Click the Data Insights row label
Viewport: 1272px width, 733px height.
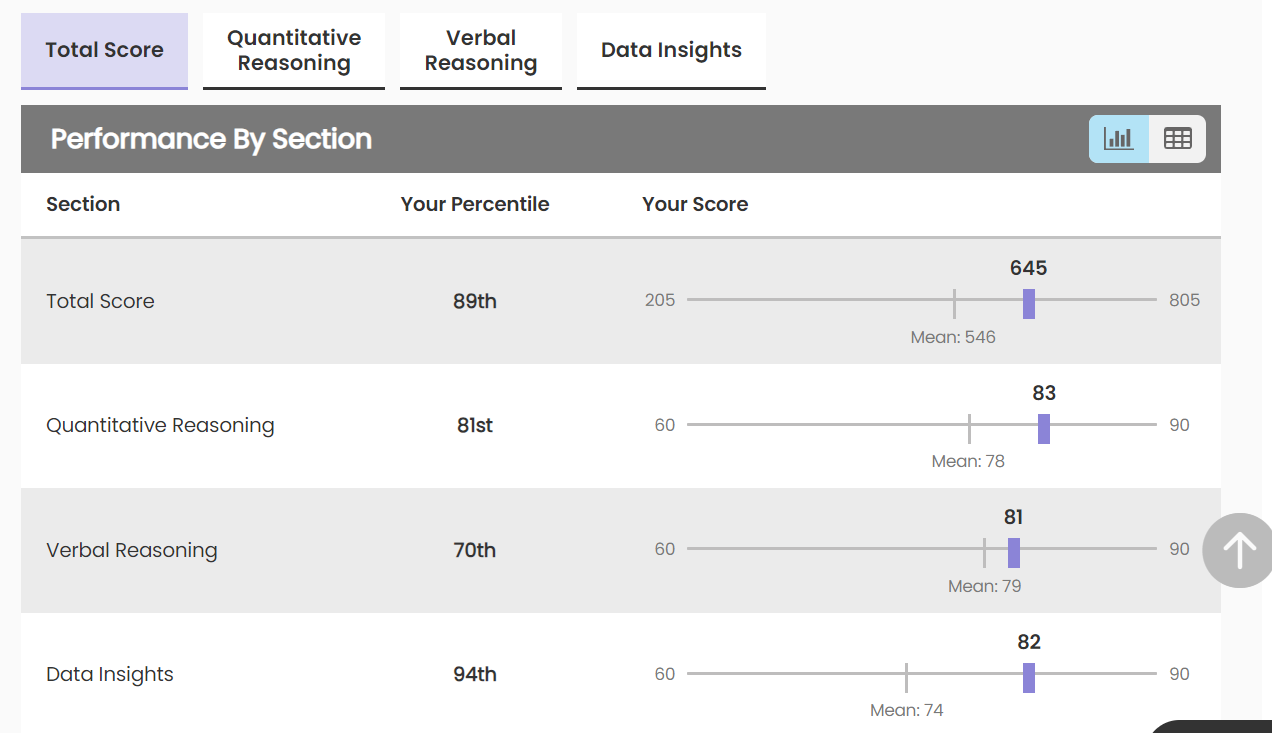click(x=110, y=674)
